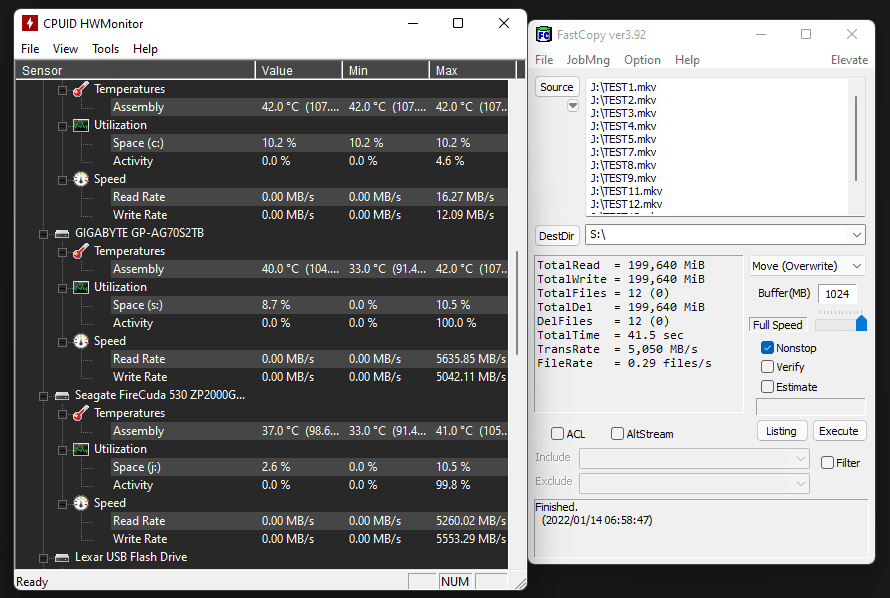
Task: Click FastCopy source list scrollbar
Action: pyautogui.click(x=856, y=139)
